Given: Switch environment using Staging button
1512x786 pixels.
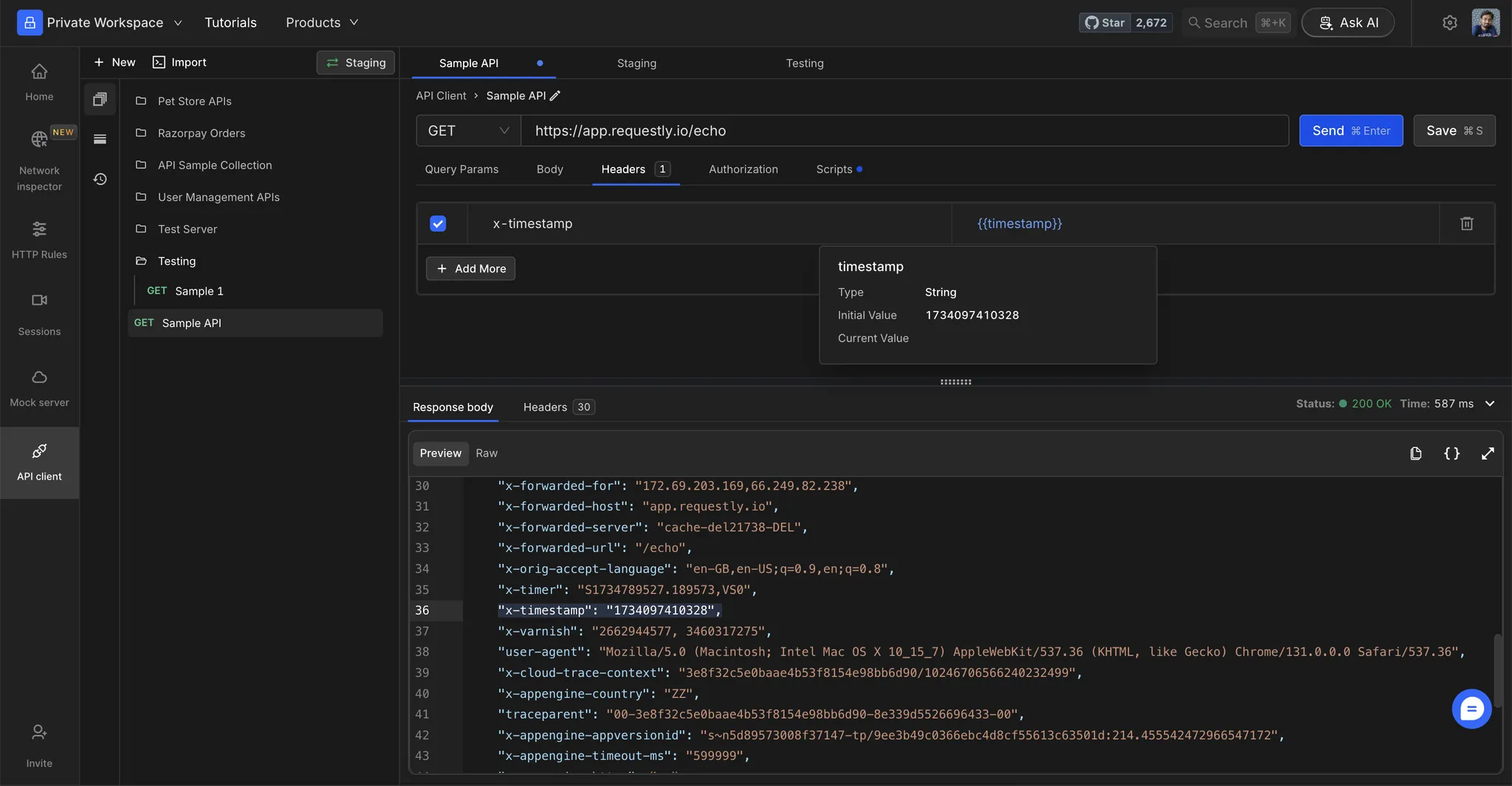Looking at the screenshot, I should coord(356,63).
